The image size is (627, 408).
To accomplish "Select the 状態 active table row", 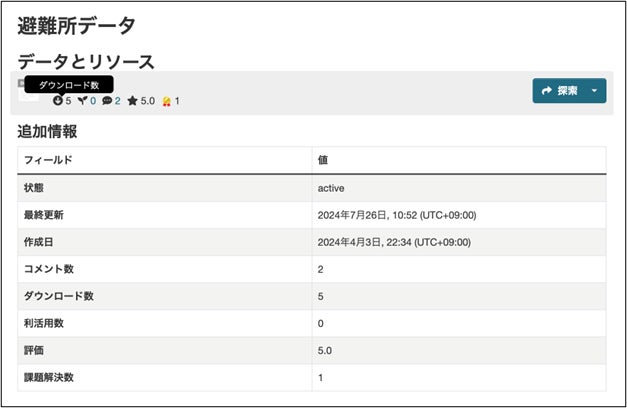I will click(312, 188).
